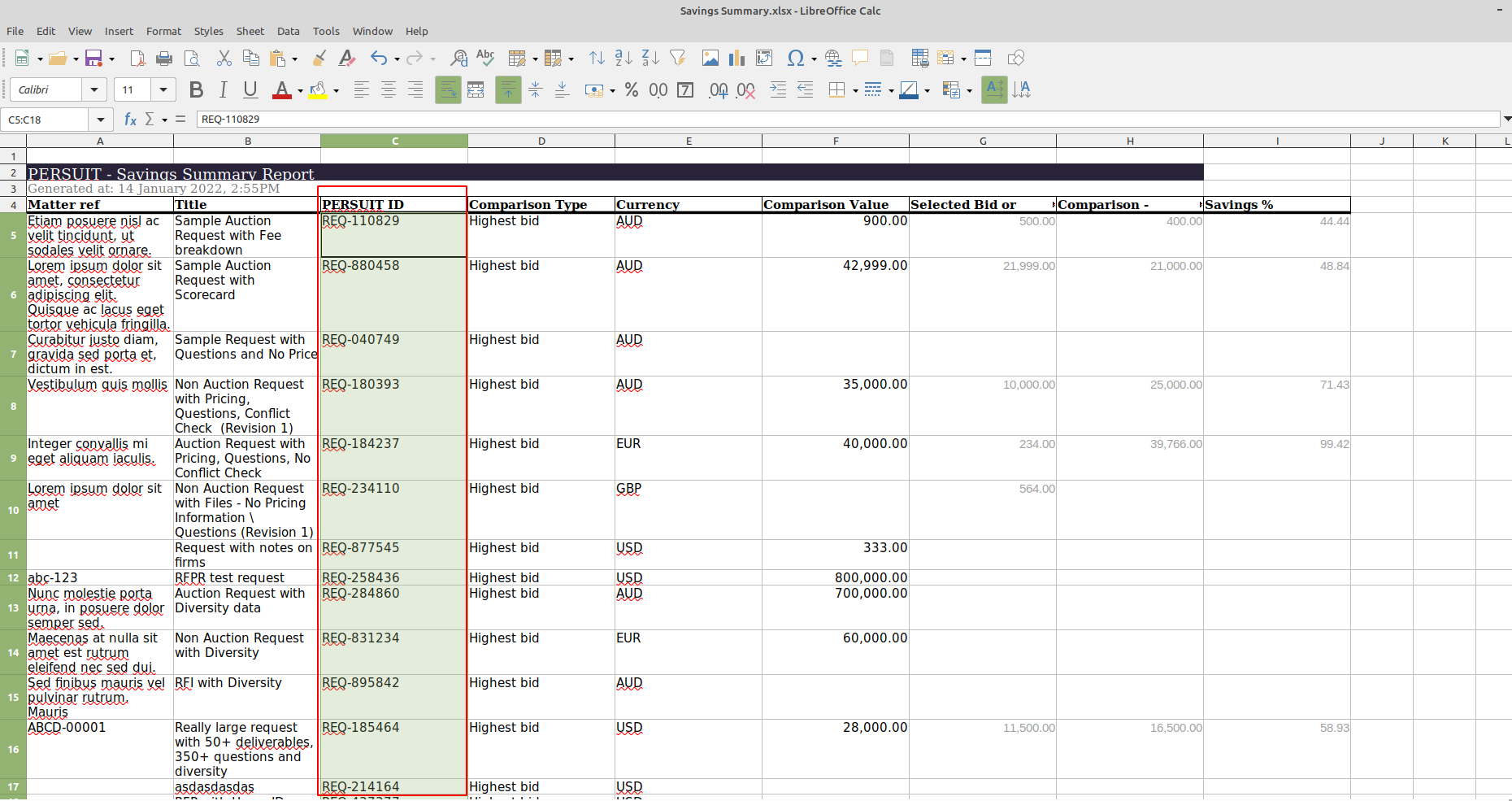Open the Format menu

tap(163, 31)
